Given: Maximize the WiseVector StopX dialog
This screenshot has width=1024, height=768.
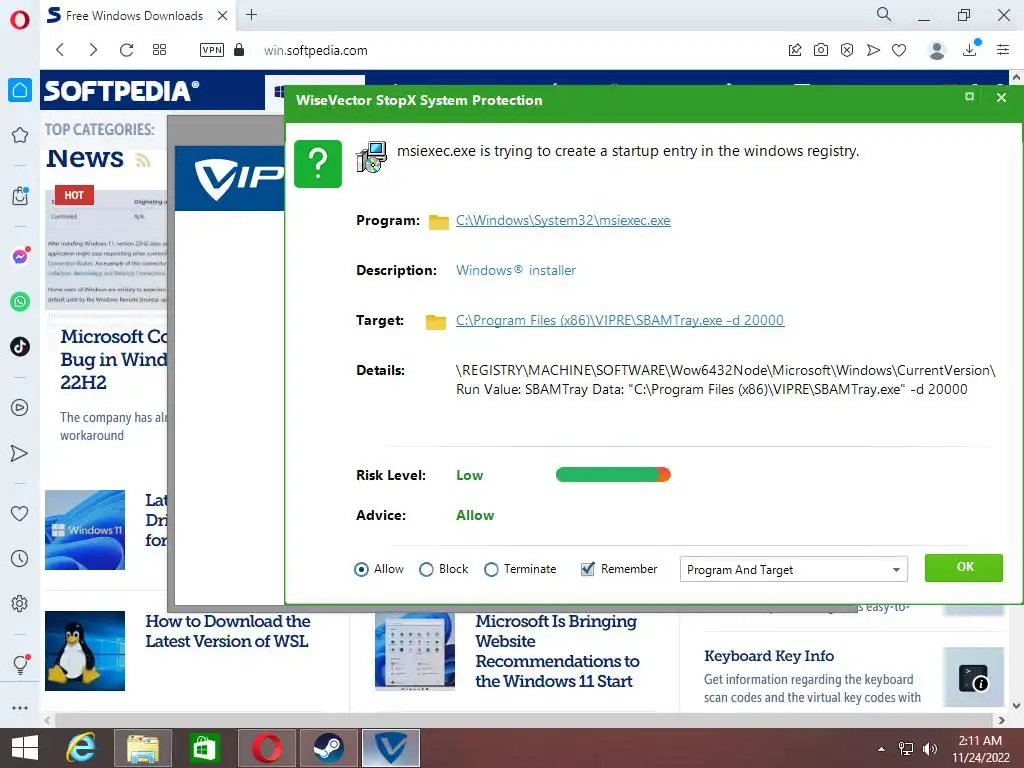Looking at the screenshot, I should point(970,97).
